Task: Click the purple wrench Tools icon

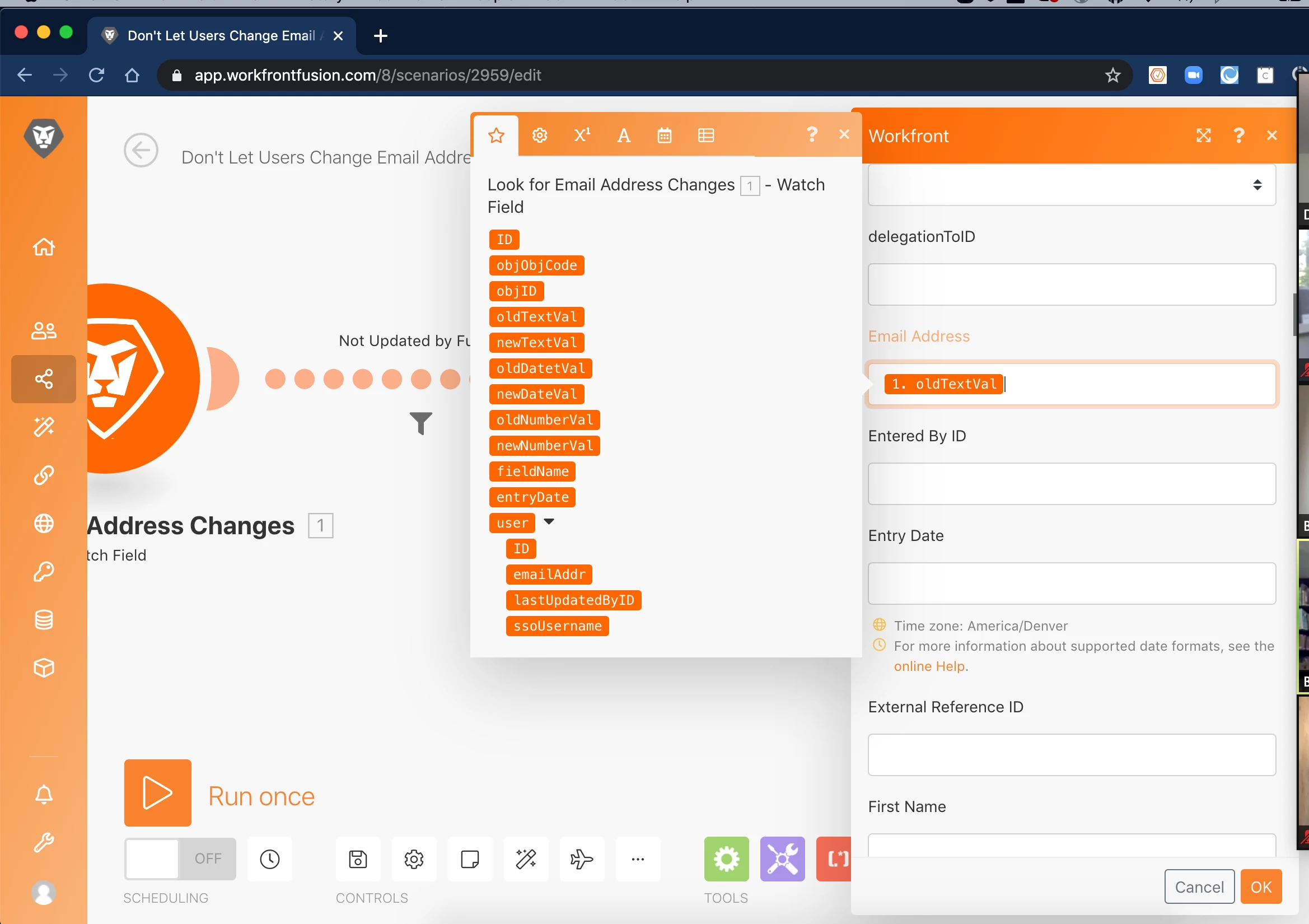Action: click(783, 859)
